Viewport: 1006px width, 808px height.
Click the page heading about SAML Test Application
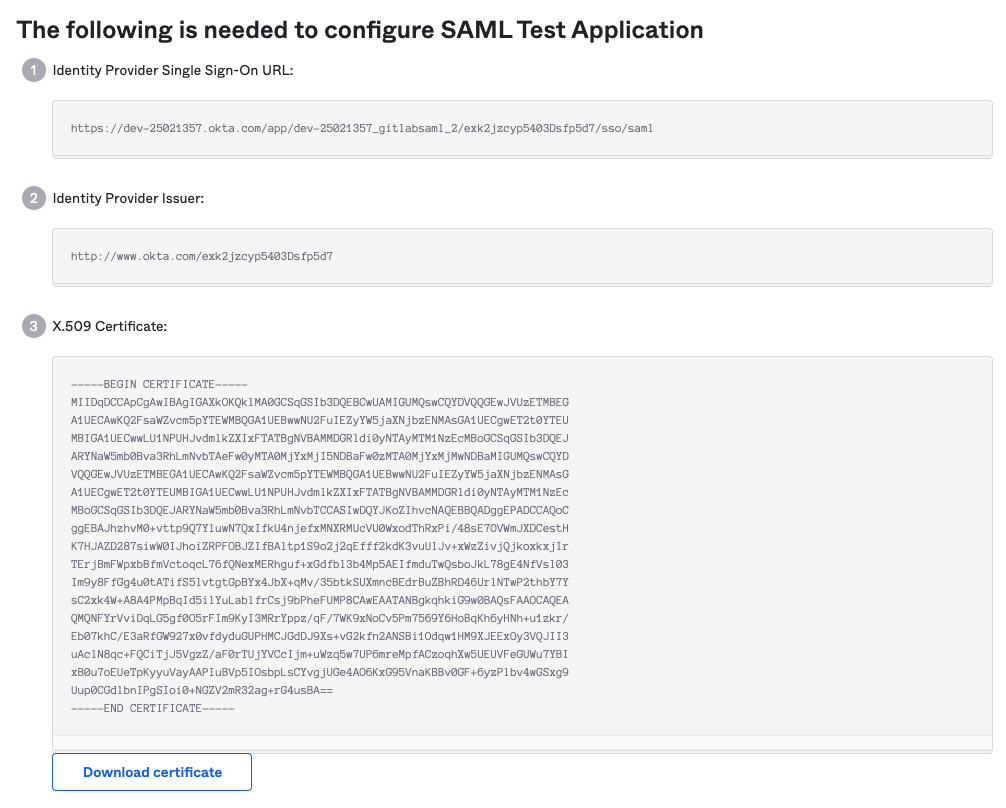[x=360, y=30]
